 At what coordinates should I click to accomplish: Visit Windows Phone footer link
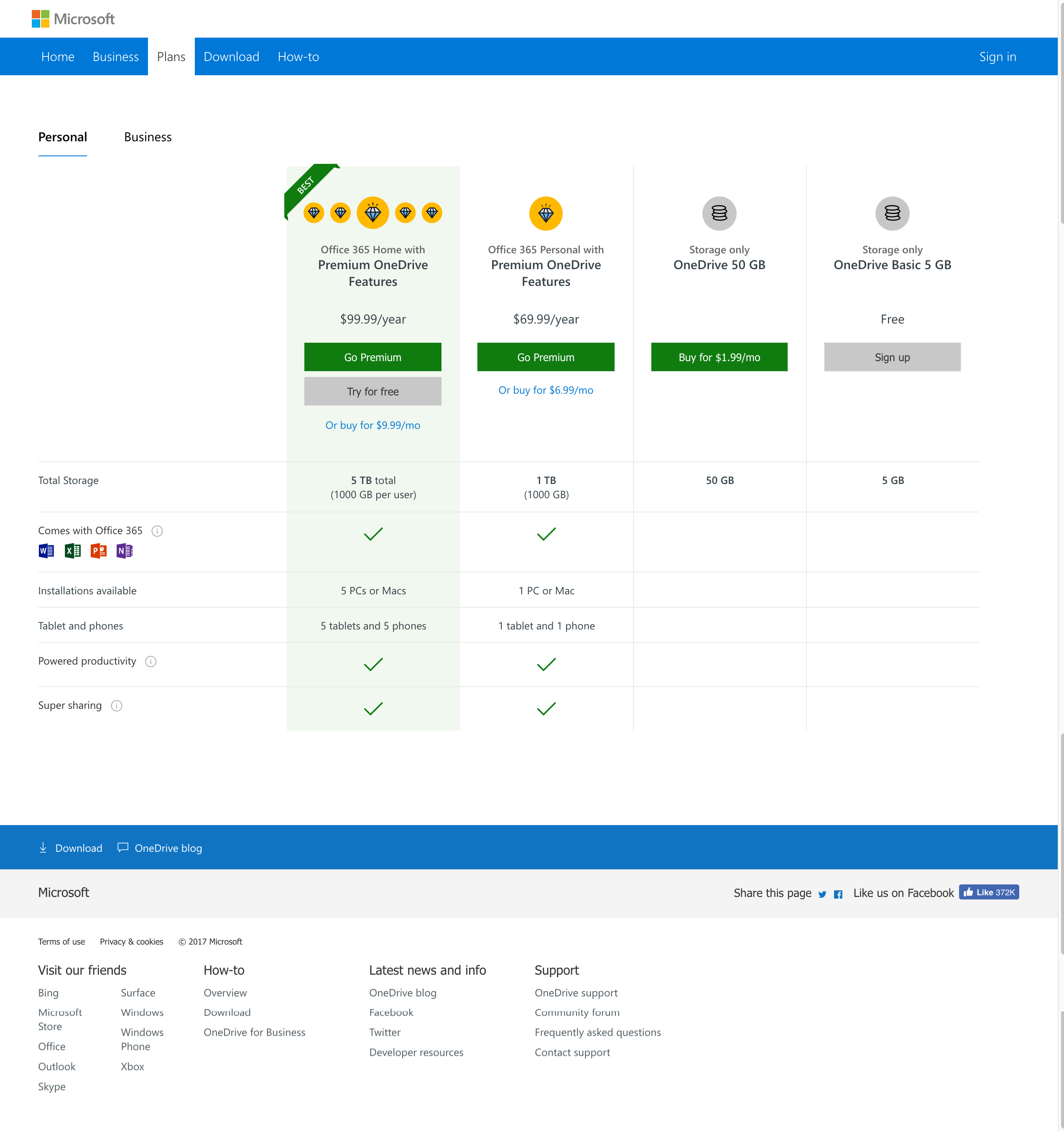[x=142, y=1039]
